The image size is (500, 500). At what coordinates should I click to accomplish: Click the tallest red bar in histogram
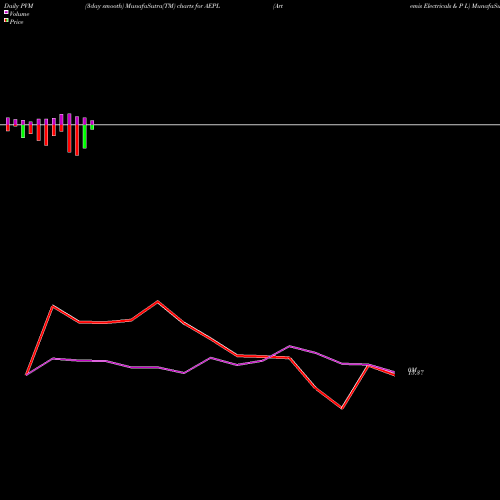point(77,140)
